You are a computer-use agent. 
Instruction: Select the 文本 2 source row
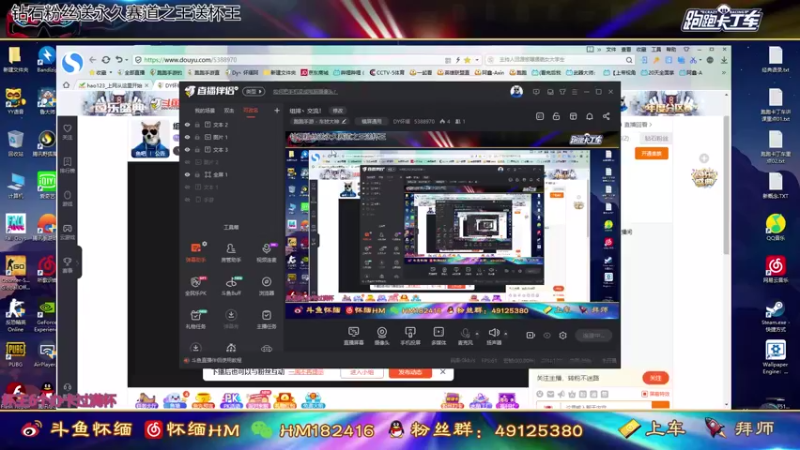pos(232,124)
